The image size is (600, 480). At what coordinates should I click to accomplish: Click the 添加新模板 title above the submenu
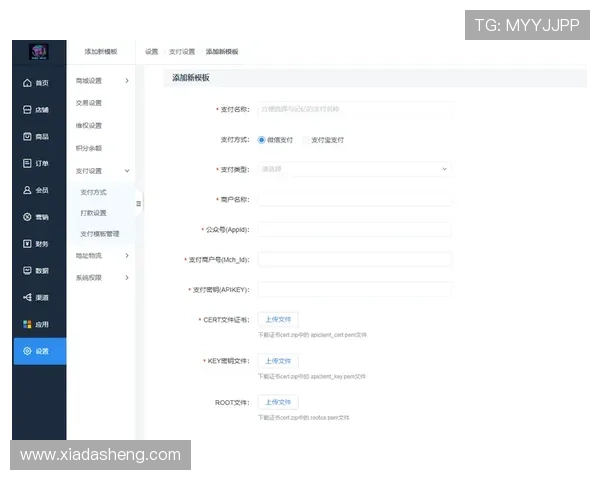[x=101, y=52]
